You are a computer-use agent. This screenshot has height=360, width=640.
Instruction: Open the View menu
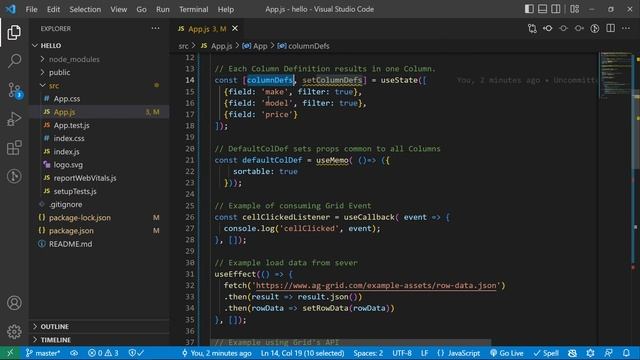point(118,9)
